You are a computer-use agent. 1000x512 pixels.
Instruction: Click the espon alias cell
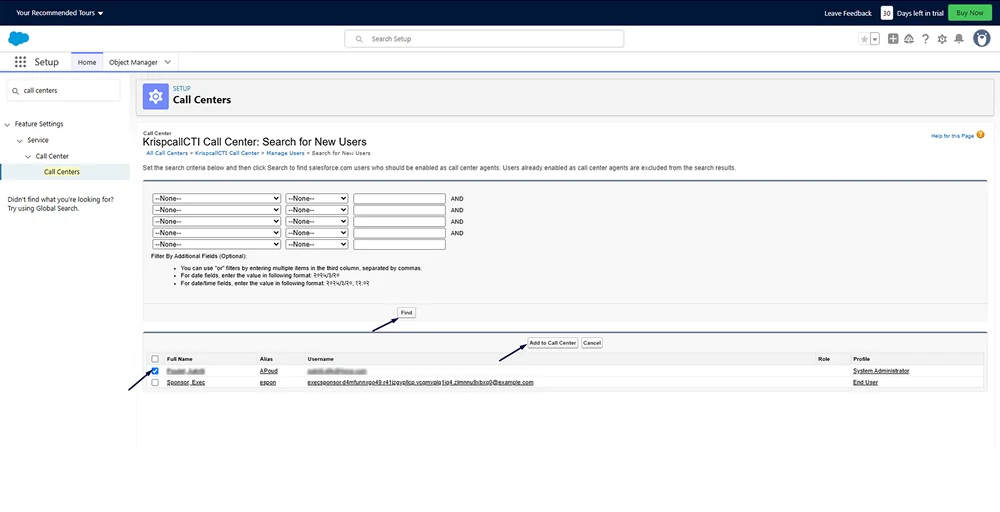click(x=268, y=383)
